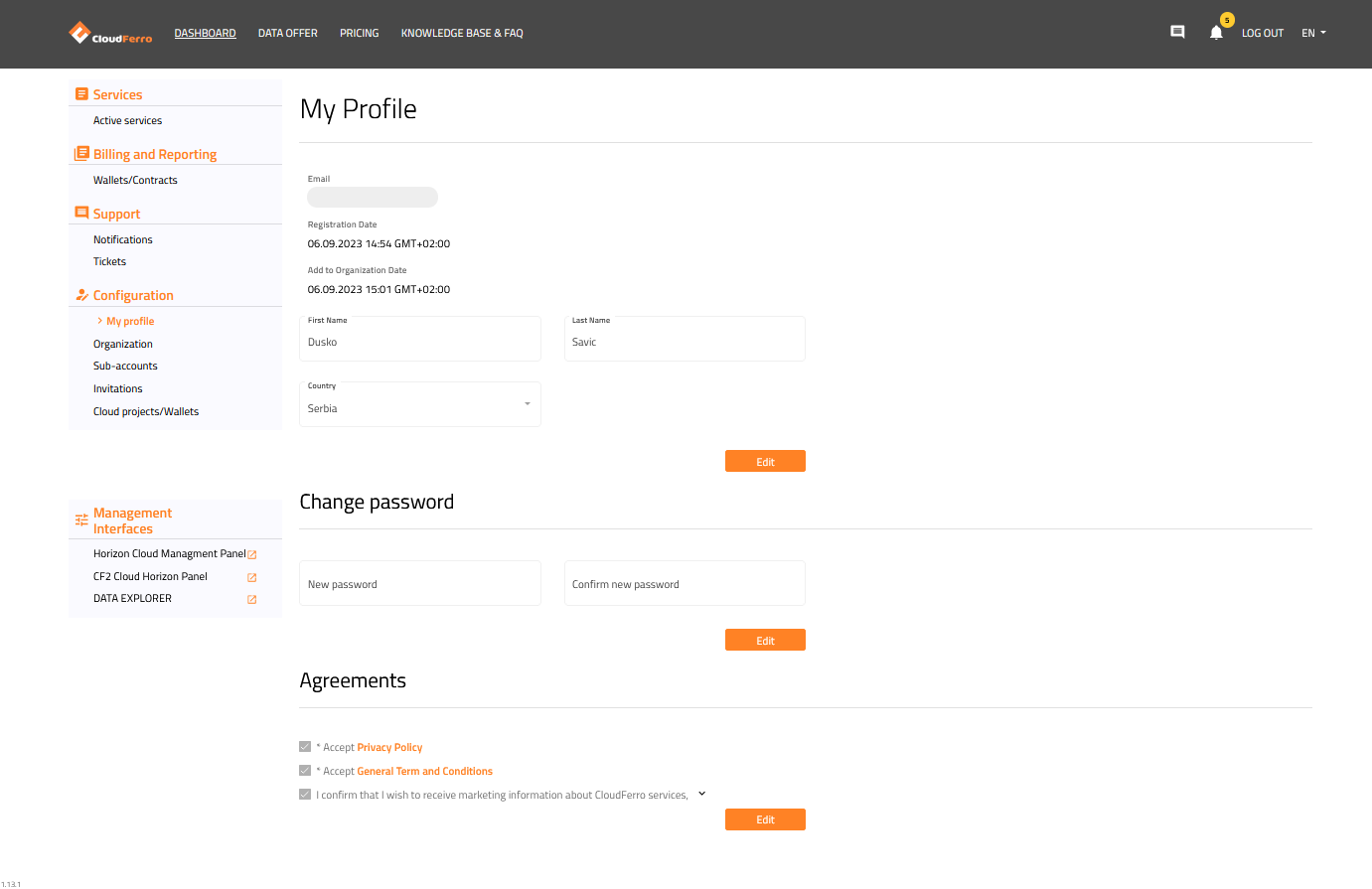This screenshot has height=889, width=1372.
Task: Toggle the Accept Privacy Policy checkbox
Action: 305,746
